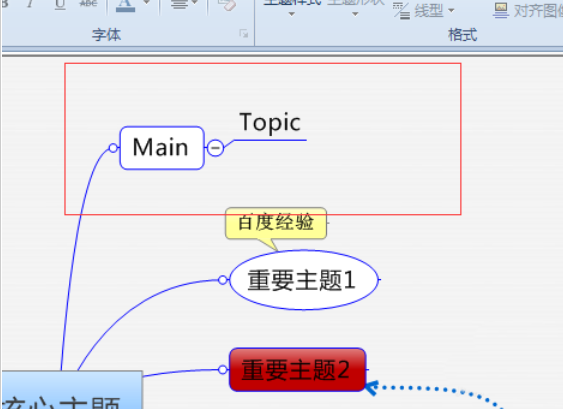Screen dimensions: 563x409
Task: Click the clear formatting eraser icon
Action: click(x=227, y=5)
